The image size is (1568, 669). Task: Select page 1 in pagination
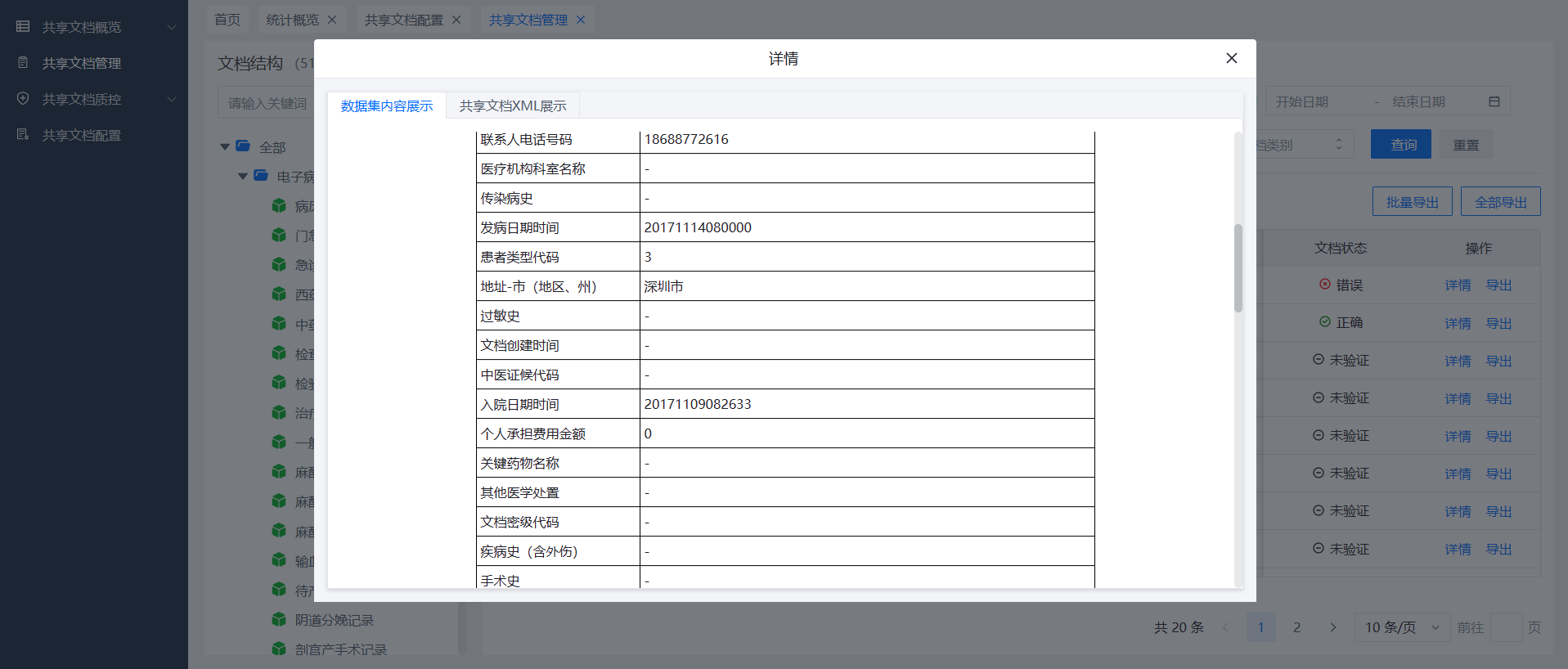[x=1260, y=627]
